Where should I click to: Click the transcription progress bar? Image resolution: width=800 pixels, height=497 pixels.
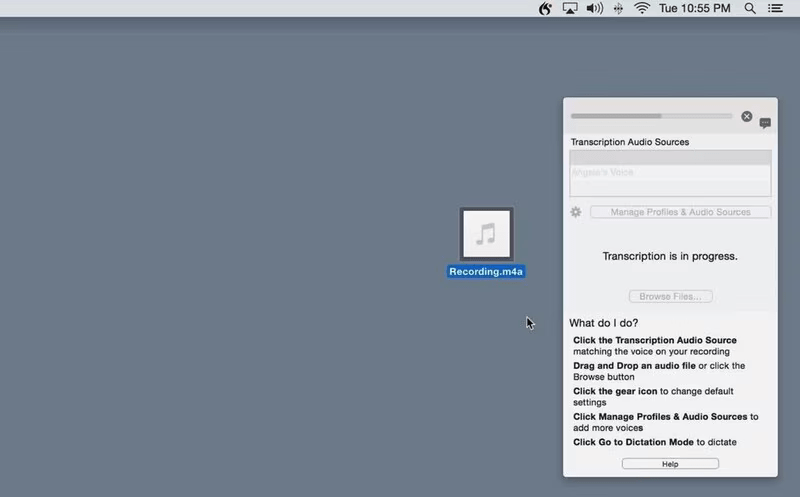tap(651, 116)
